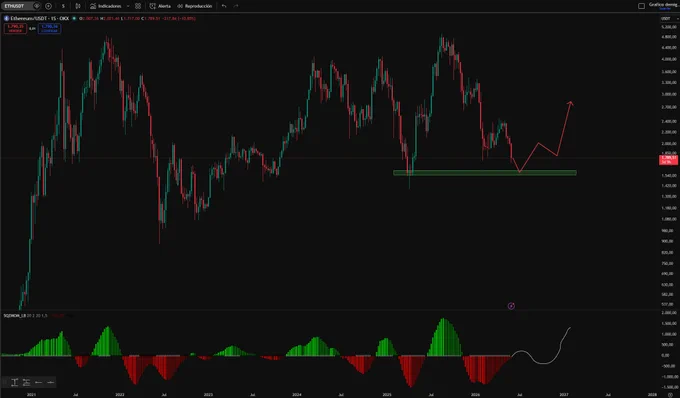The height and width of the screenshot is (398, 680).
Task: Open the ETHUSDT symbol search box
Action: (x=16, y=6)
